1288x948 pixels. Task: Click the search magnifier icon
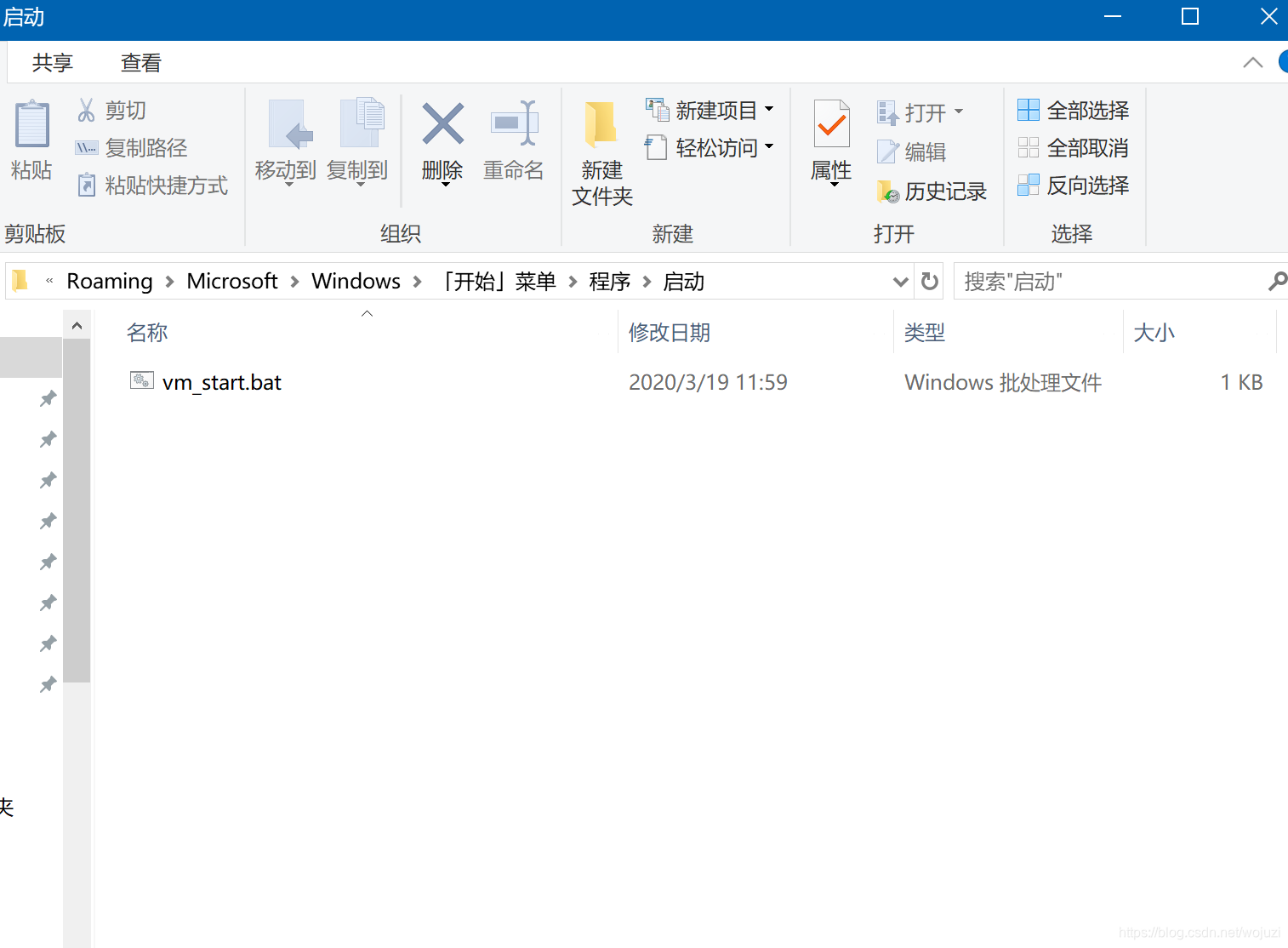pos(1278,281)
